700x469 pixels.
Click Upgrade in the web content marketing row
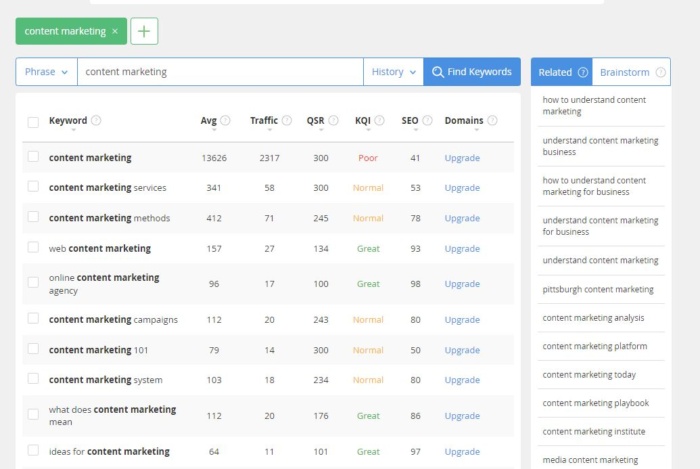coord(462,249)
